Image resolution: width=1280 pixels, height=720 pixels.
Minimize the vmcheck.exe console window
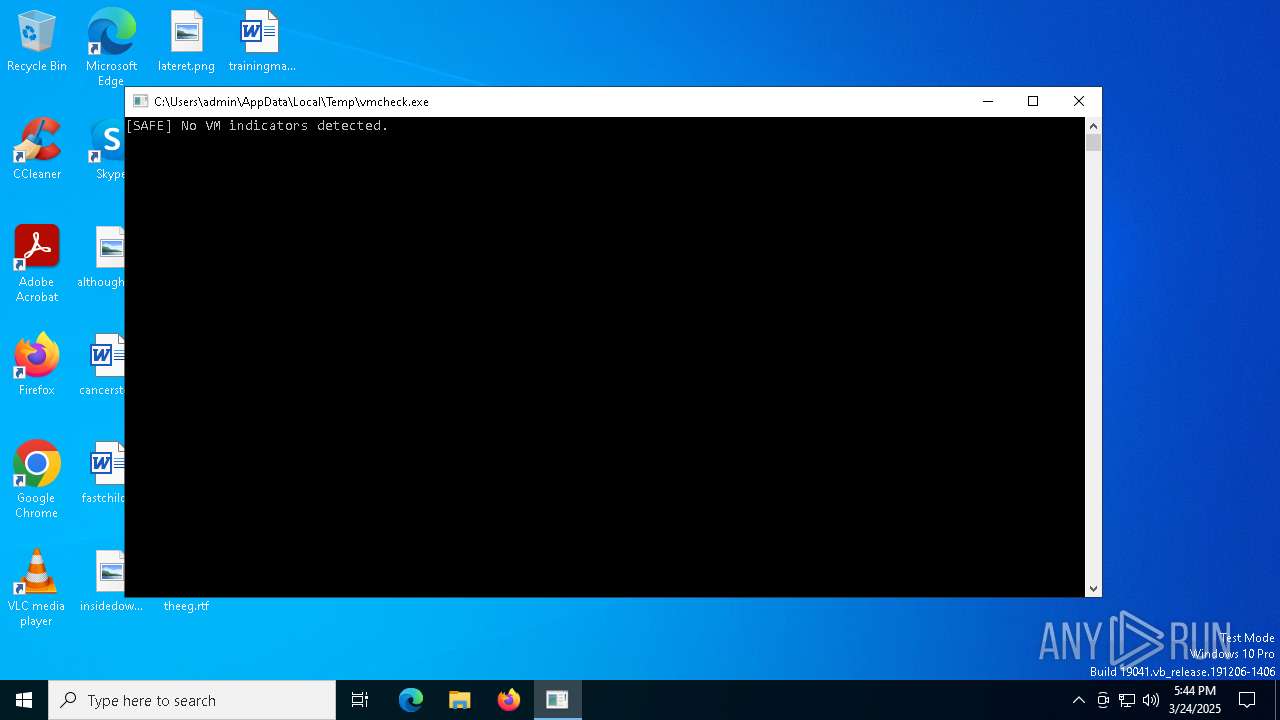(x=988, y=101)
